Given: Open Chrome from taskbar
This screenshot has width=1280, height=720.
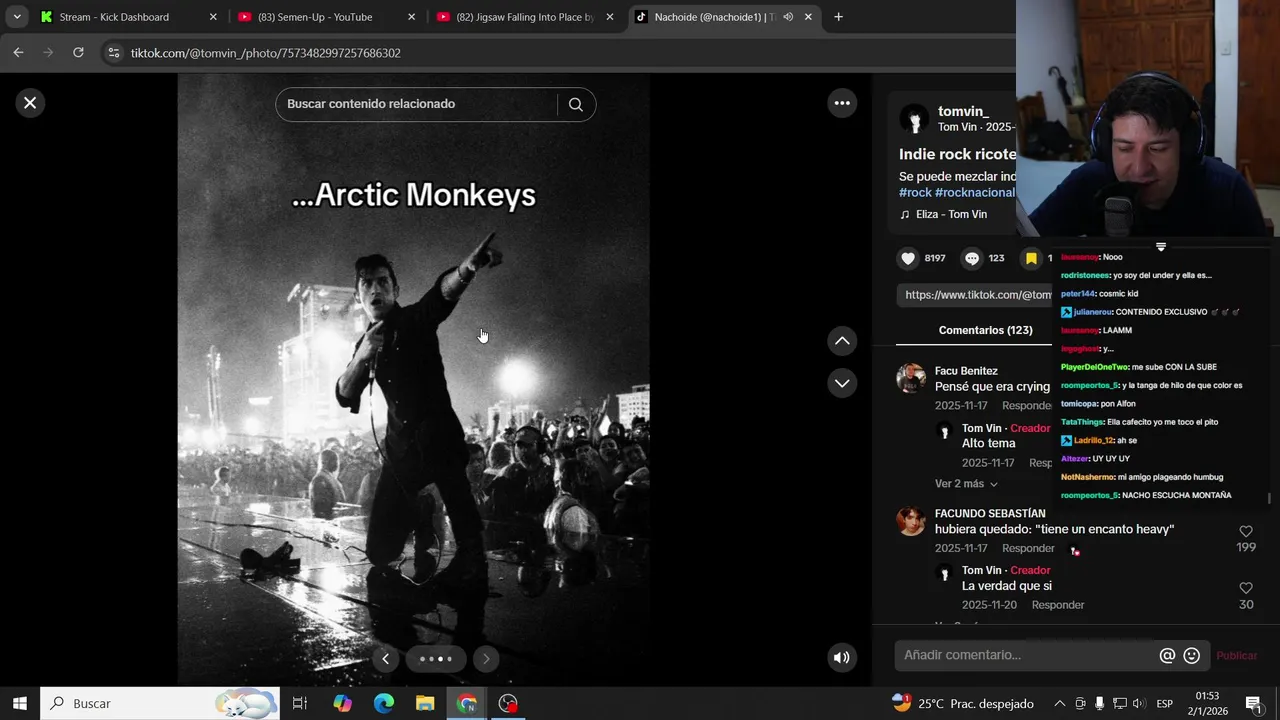Looking at the screenshot, I should pos(467,703).
